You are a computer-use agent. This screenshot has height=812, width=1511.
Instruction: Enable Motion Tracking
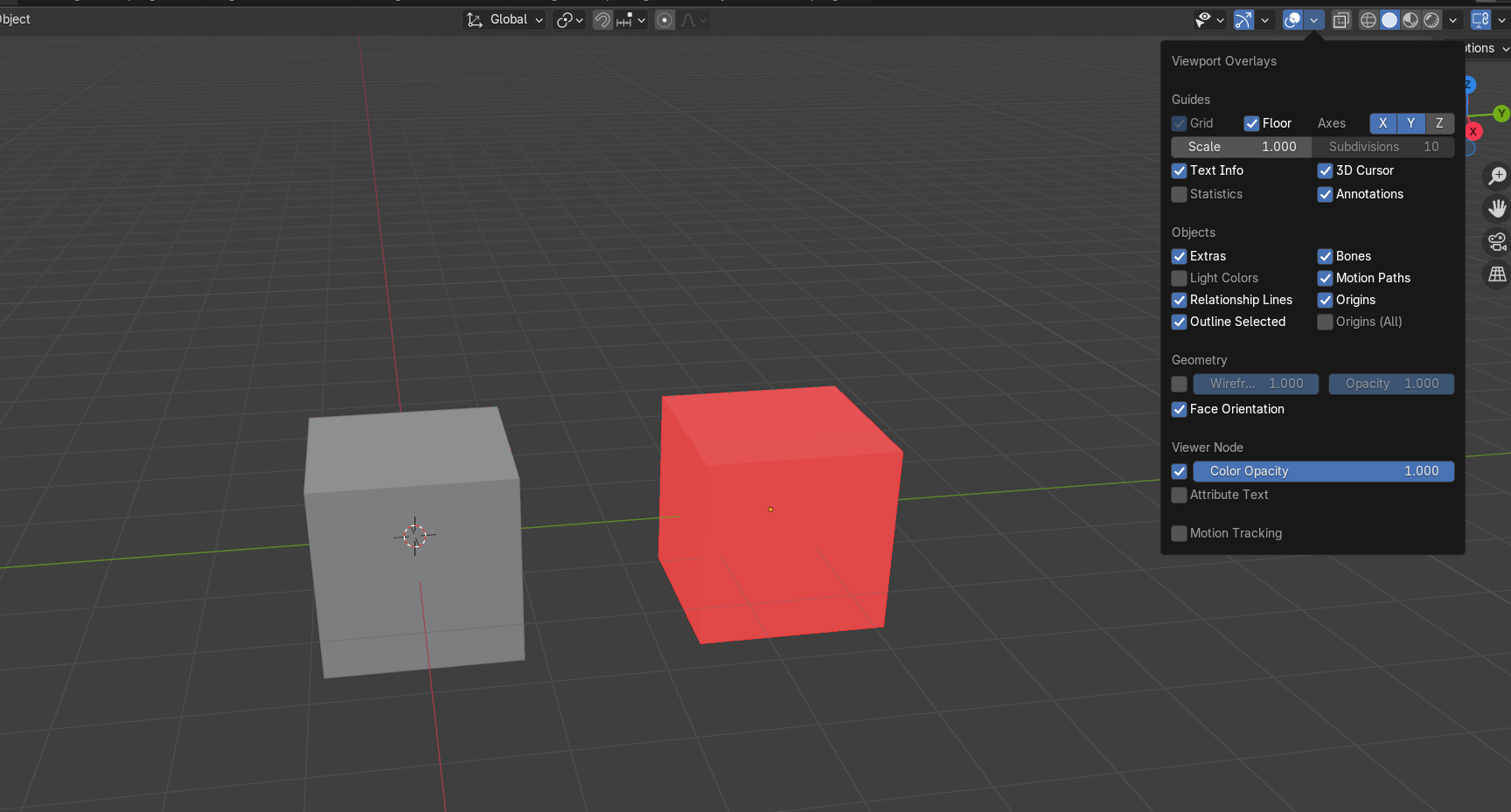click(1179, 533)
